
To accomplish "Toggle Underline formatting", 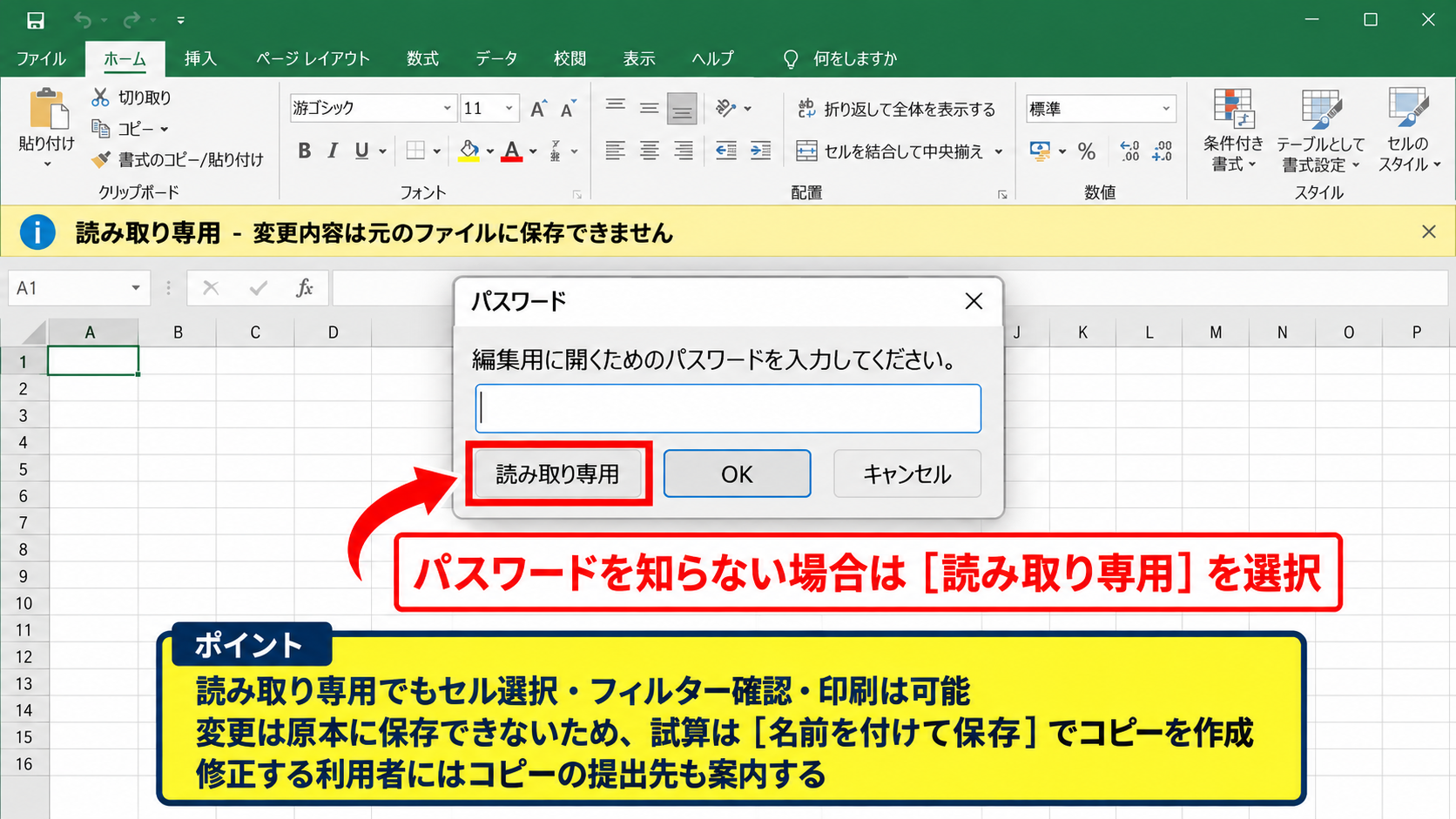I will coord(361,151).
